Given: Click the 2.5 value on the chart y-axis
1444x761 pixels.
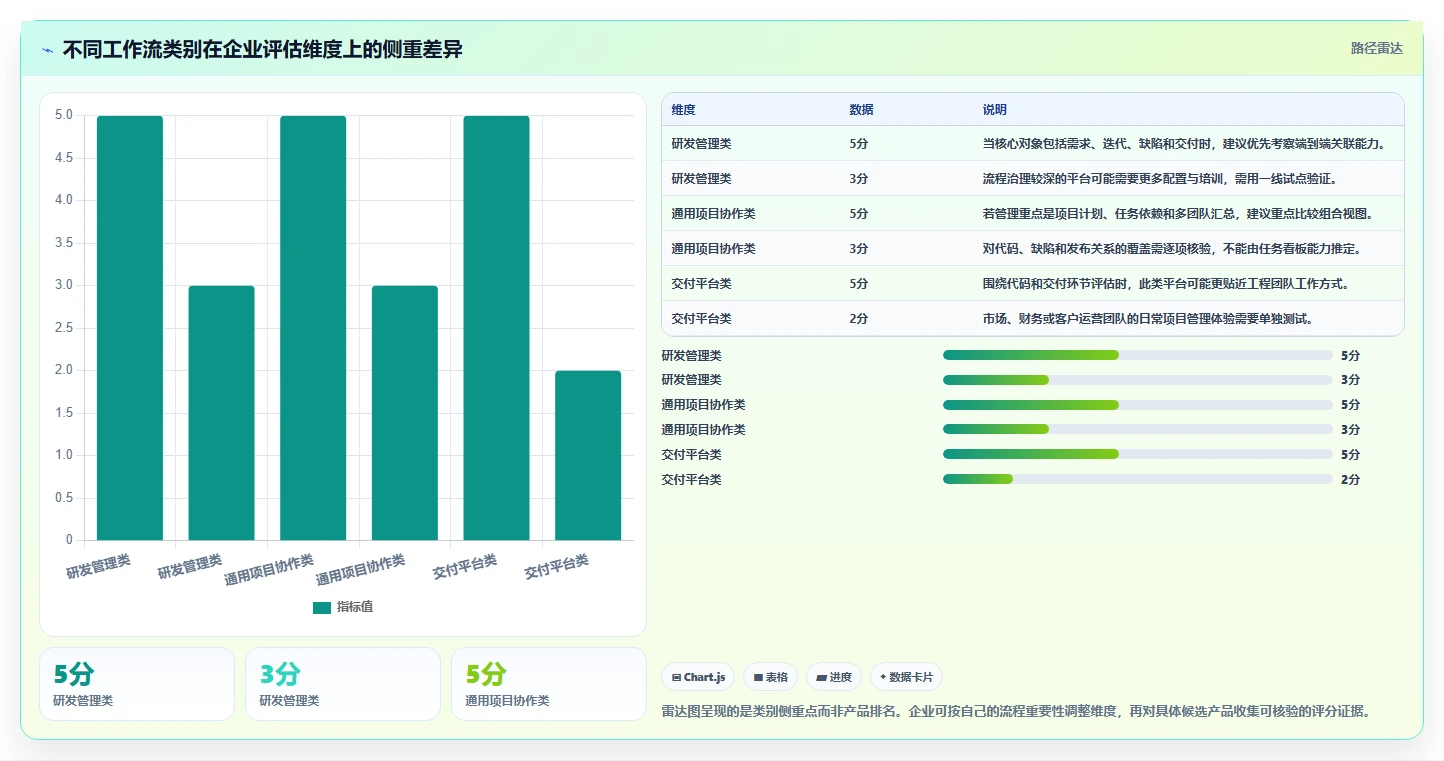Looking at the screenshot, I should pos(64,328).
